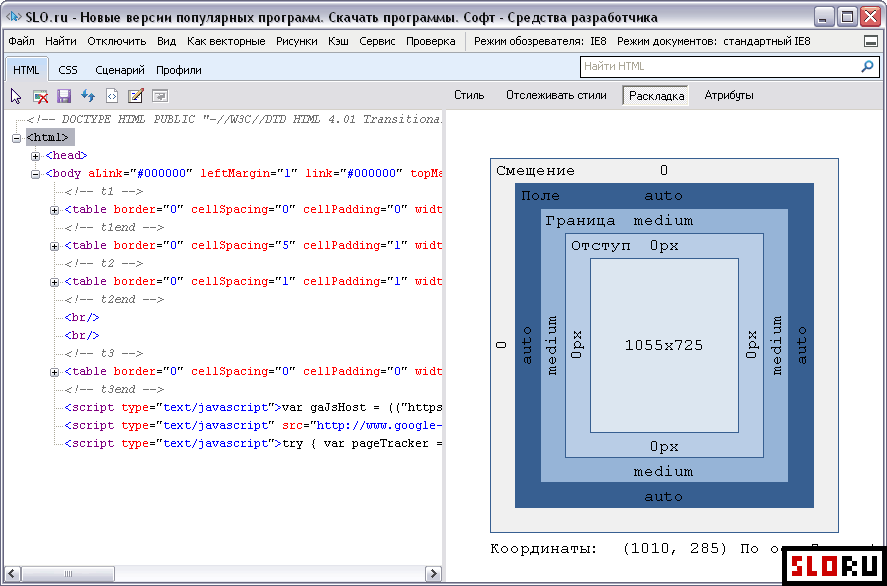This screenshot has height=586, width=887.
Task: Select the <!-- t3 --> comment
Action: pos(104,354)
